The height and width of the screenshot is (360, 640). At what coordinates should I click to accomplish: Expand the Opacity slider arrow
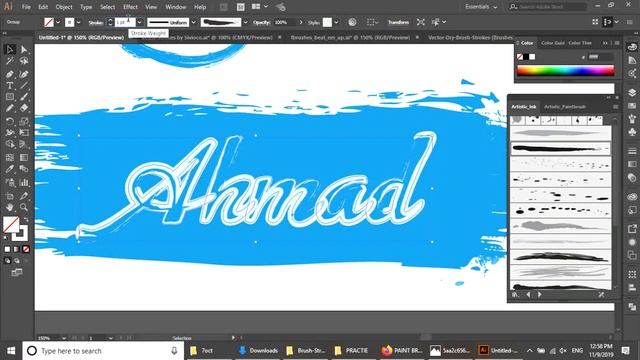click(x=301, y=22)
